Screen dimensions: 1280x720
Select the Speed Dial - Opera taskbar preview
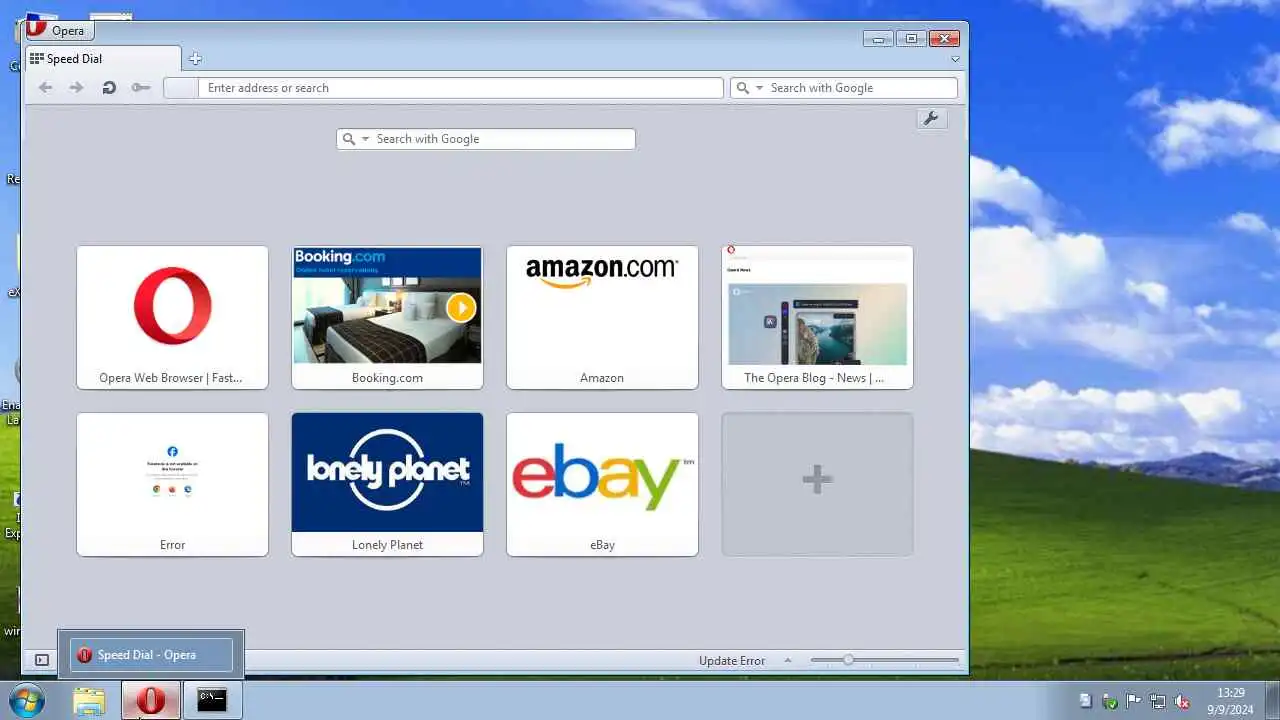tap(151, 655)
